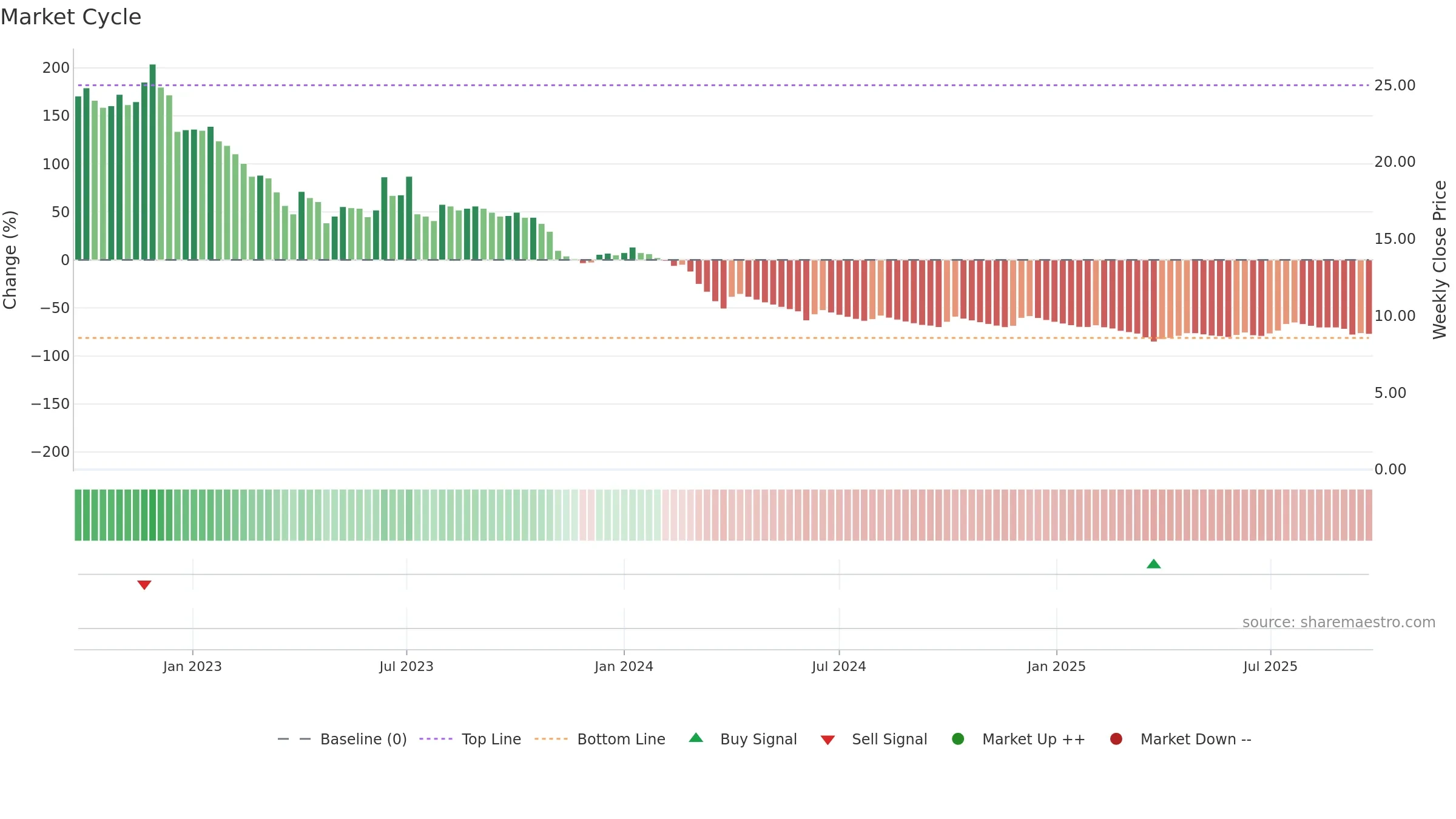Click the 25.00 right axis tick label
This screenshot has width=1456, height=819.
1395,86
